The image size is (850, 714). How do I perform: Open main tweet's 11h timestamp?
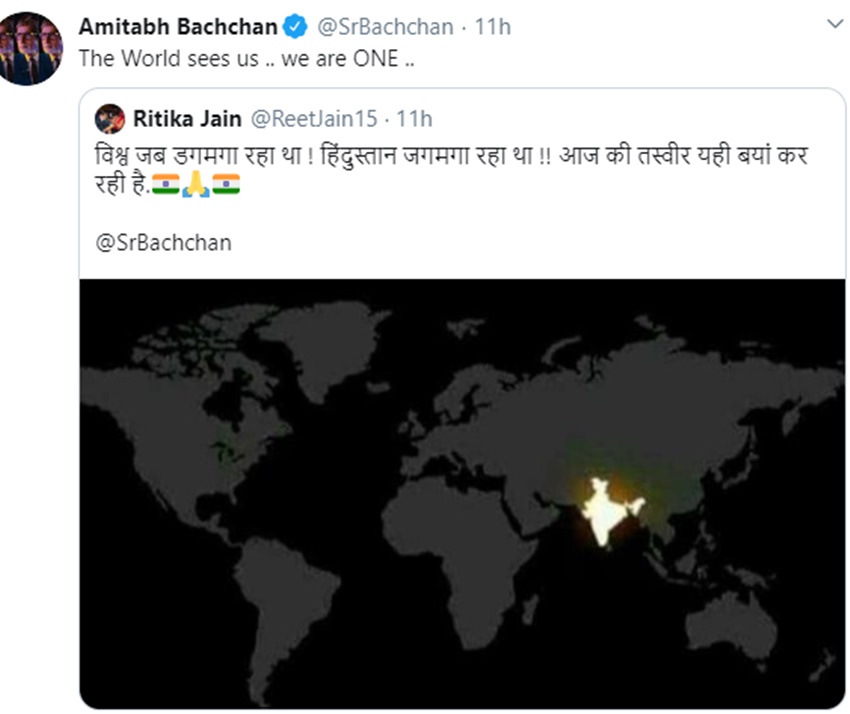coord(493,26)
